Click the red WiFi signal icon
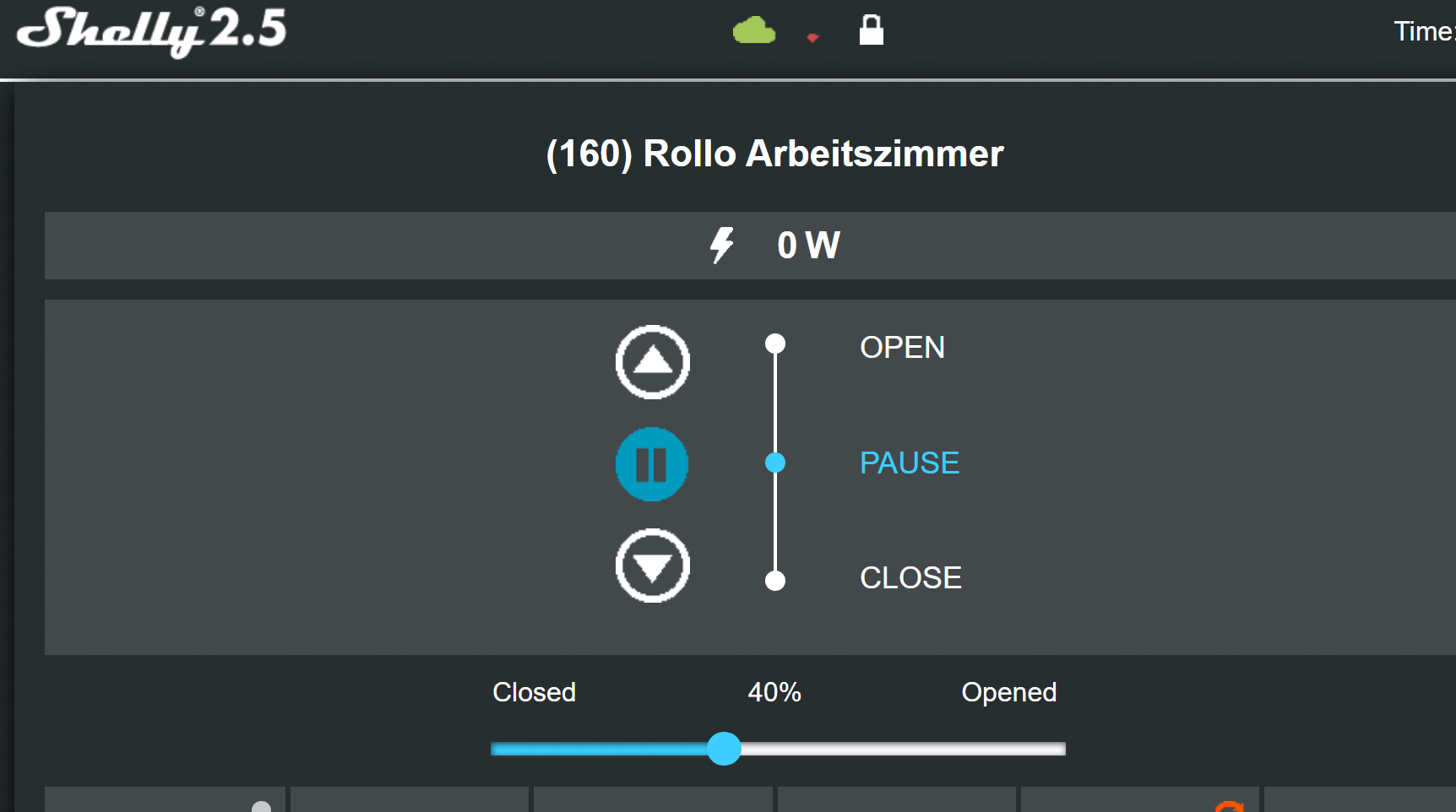1456x812 pixels. (x=812, y=37)
